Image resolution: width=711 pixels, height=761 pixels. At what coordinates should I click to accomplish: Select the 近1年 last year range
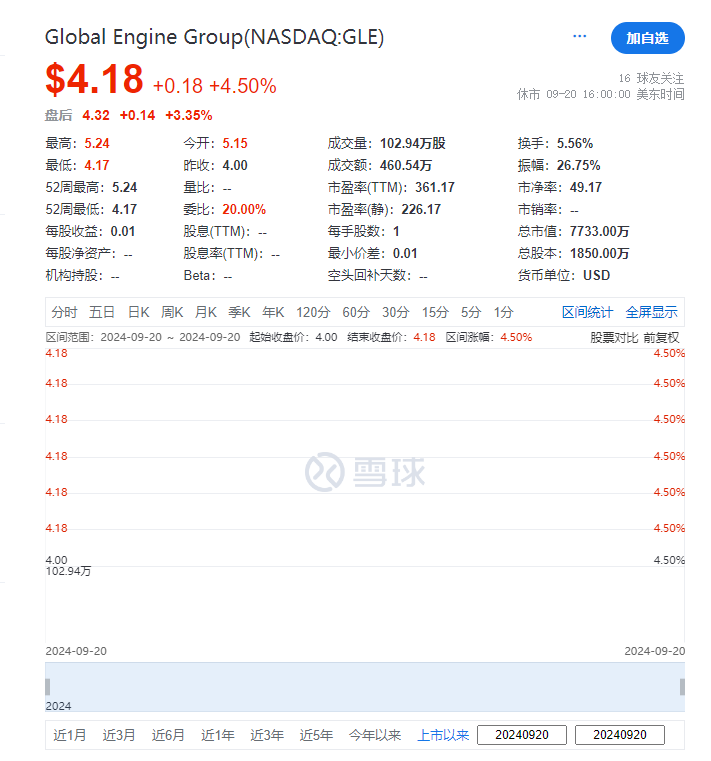(x=218, y=735)
